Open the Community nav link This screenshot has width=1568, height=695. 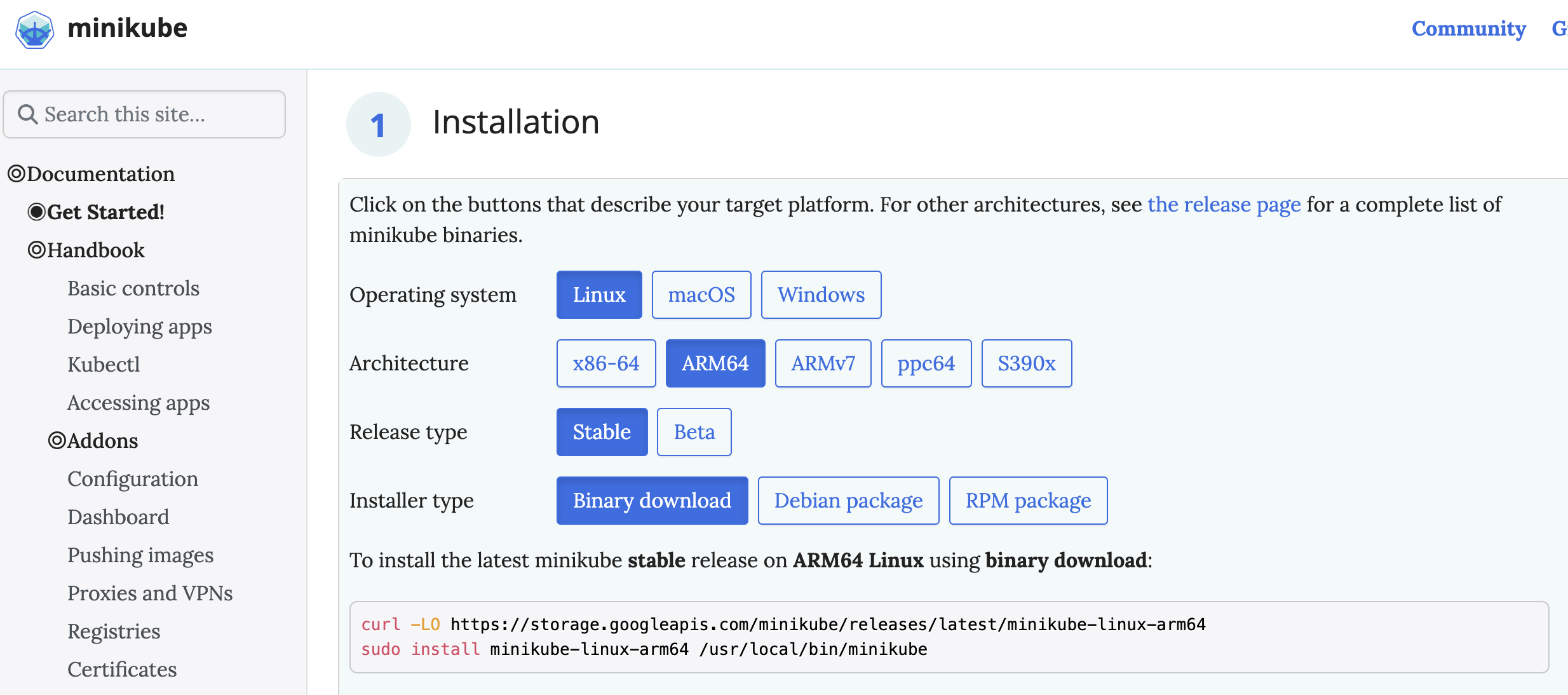pyautogui.click(x=1468, y=29)
